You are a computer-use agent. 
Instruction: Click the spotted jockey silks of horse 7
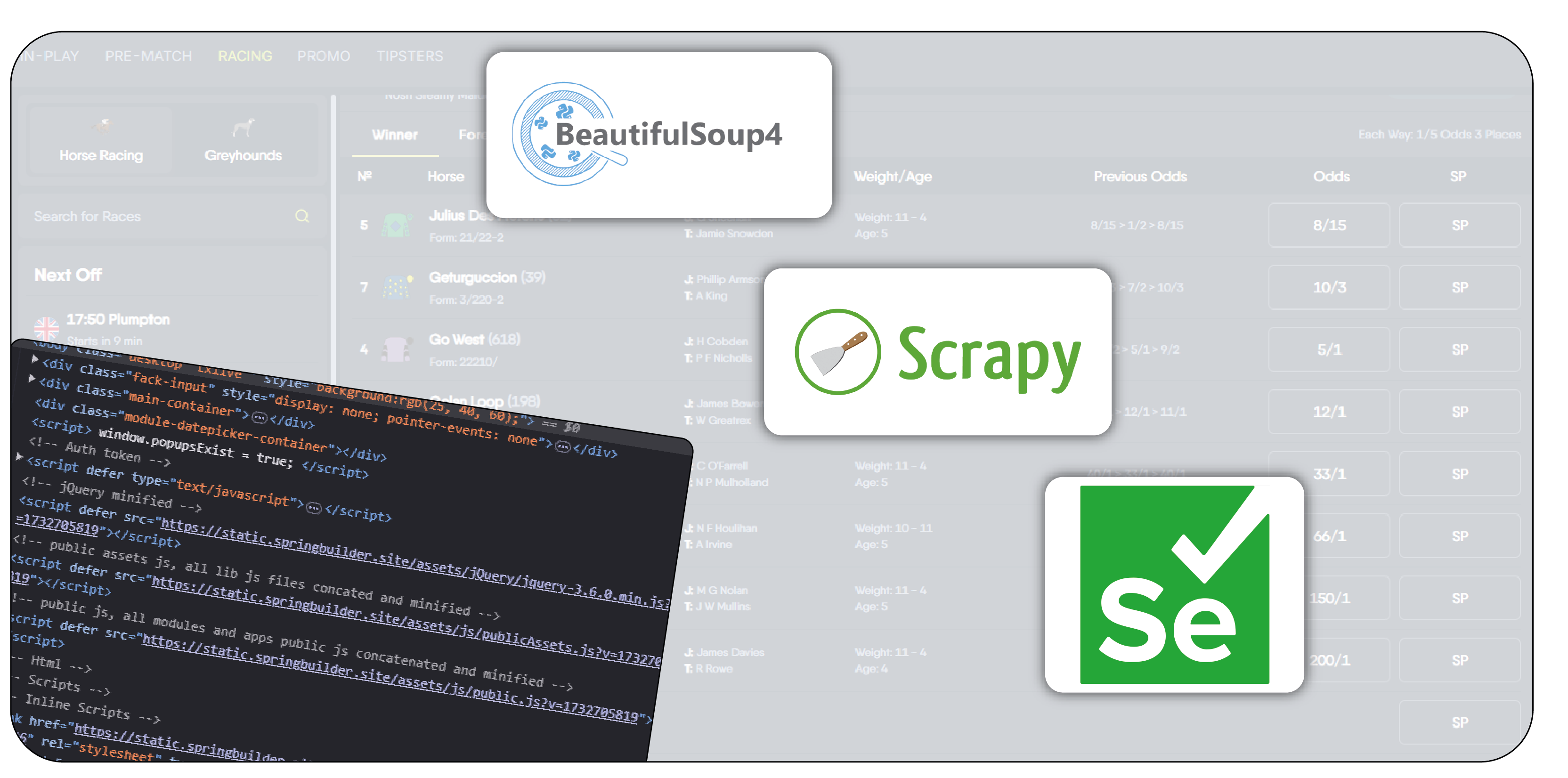click(x=397, y=287)
